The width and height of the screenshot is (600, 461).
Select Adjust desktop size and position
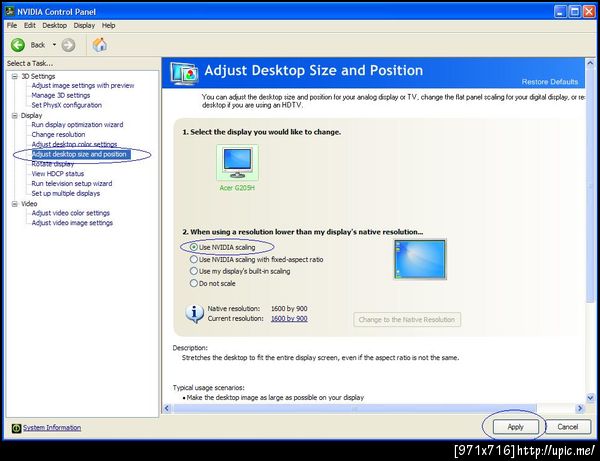point(81,154)
